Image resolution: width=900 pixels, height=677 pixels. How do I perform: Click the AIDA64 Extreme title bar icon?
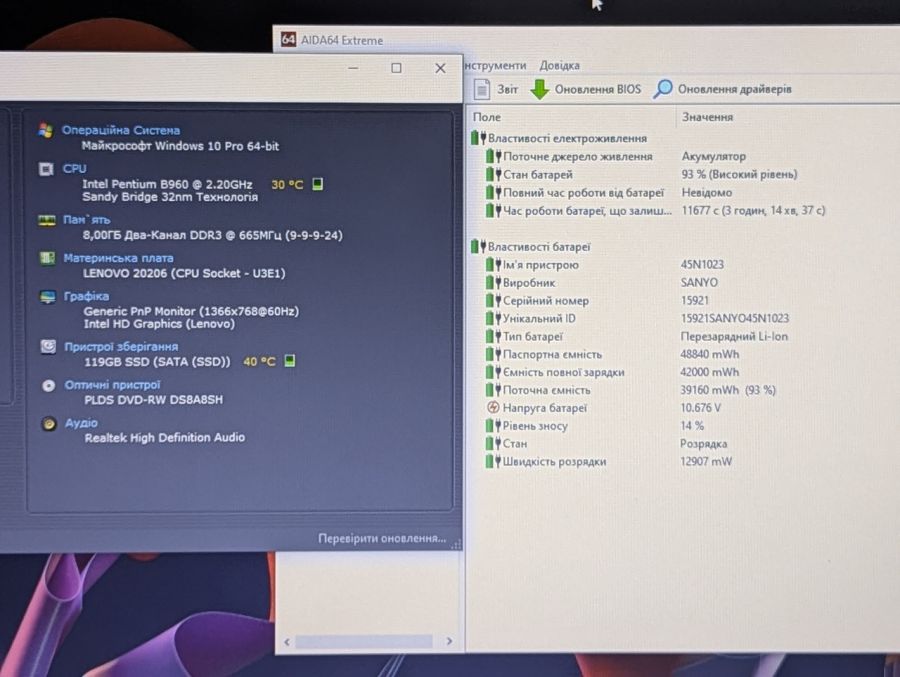tap(288, 40)
